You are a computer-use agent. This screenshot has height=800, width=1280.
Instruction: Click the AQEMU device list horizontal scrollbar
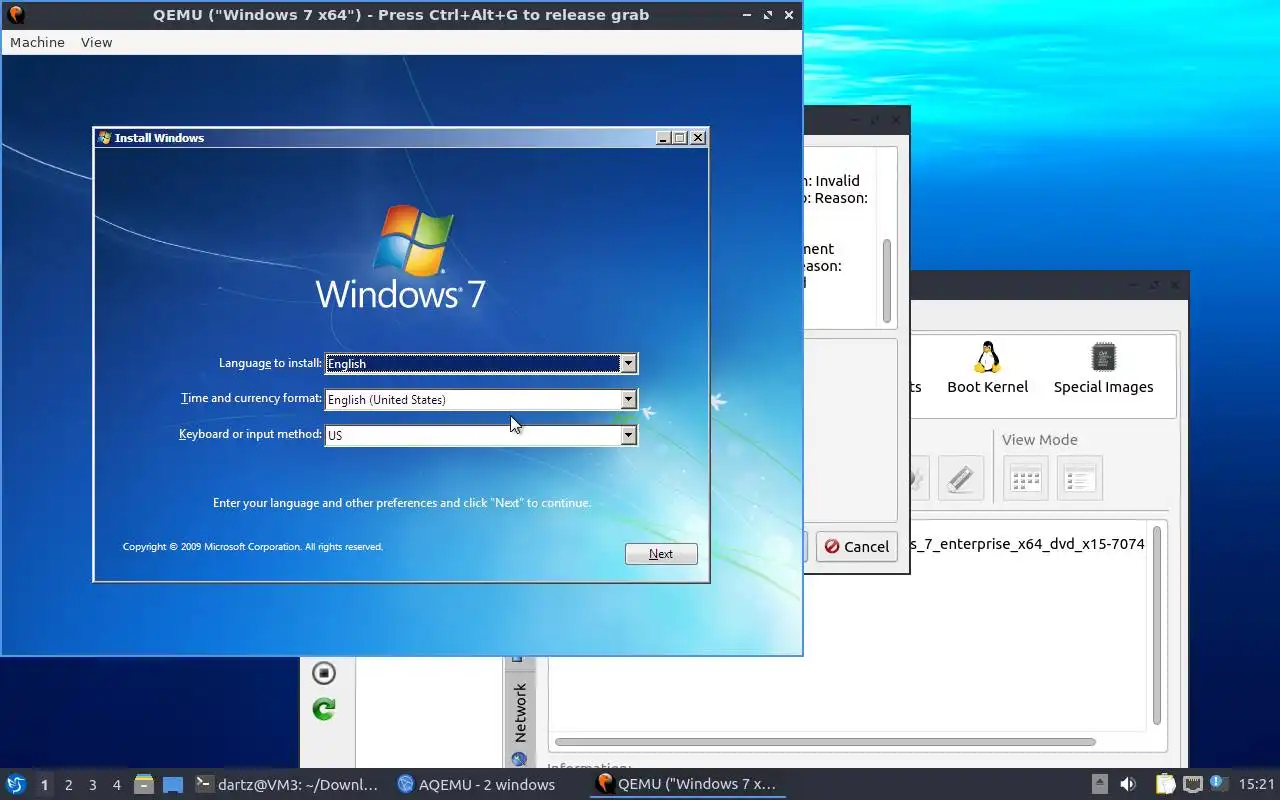click(x=825, y=742)
